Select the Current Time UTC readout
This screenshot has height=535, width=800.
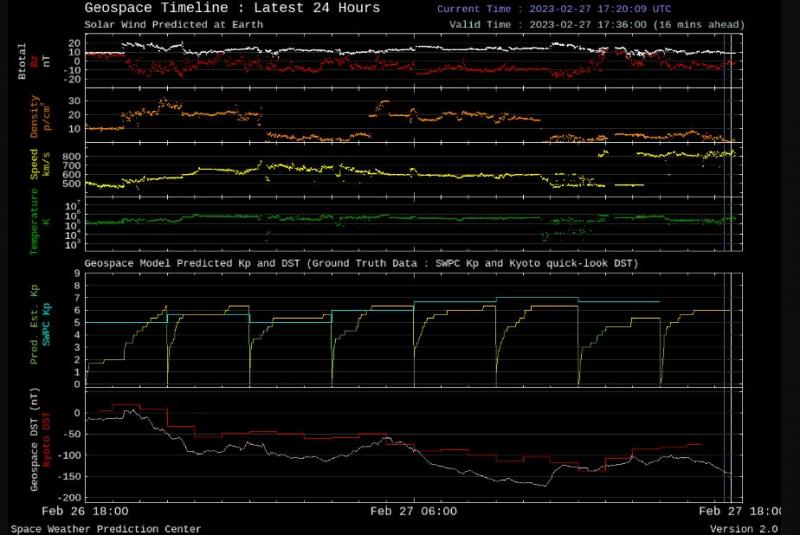(x=554, y=8)
